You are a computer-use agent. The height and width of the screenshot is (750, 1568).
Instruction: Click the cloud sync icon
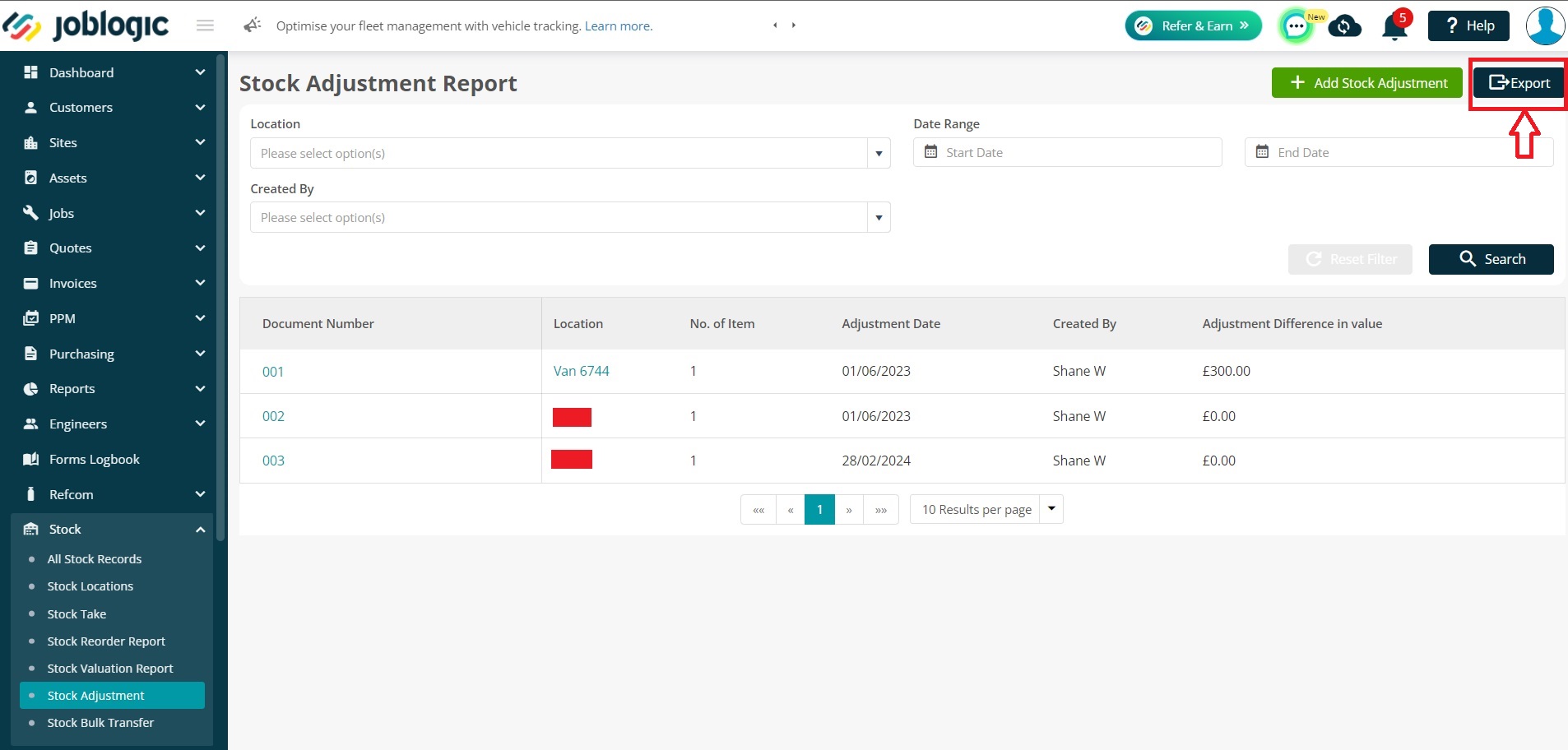(x=1344, y=26)
